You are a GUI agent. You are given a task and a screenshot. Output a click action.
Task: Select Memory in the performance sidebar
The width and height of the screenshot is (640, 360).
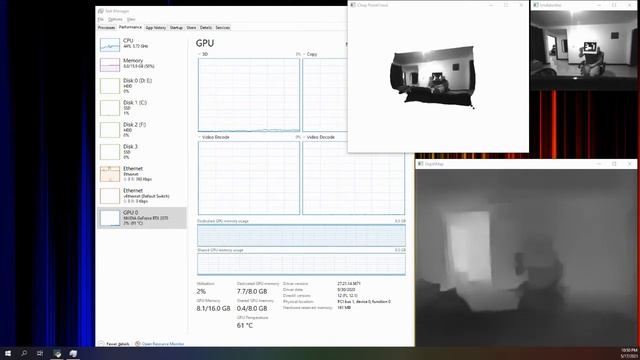click(142, 64)
